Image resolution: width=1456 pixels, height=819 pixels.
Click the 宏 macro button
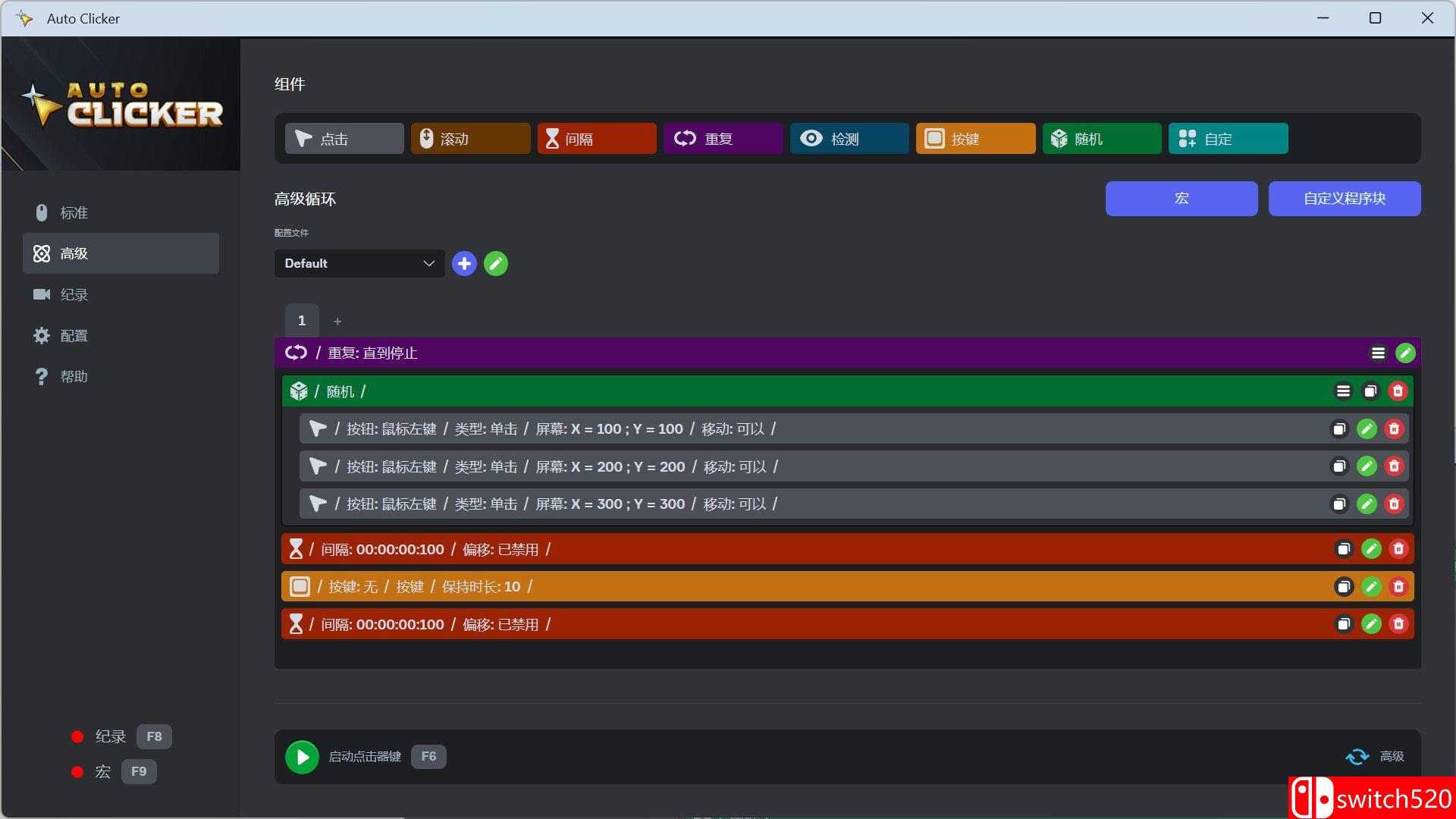[x=1181, y=199]
